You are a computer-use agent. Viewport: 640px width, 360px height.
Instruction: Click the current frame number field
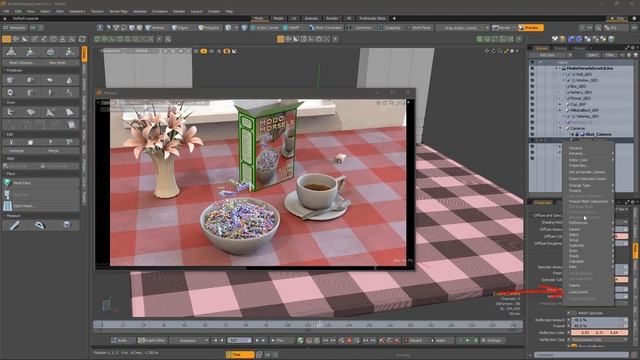[x=239, y=340]
